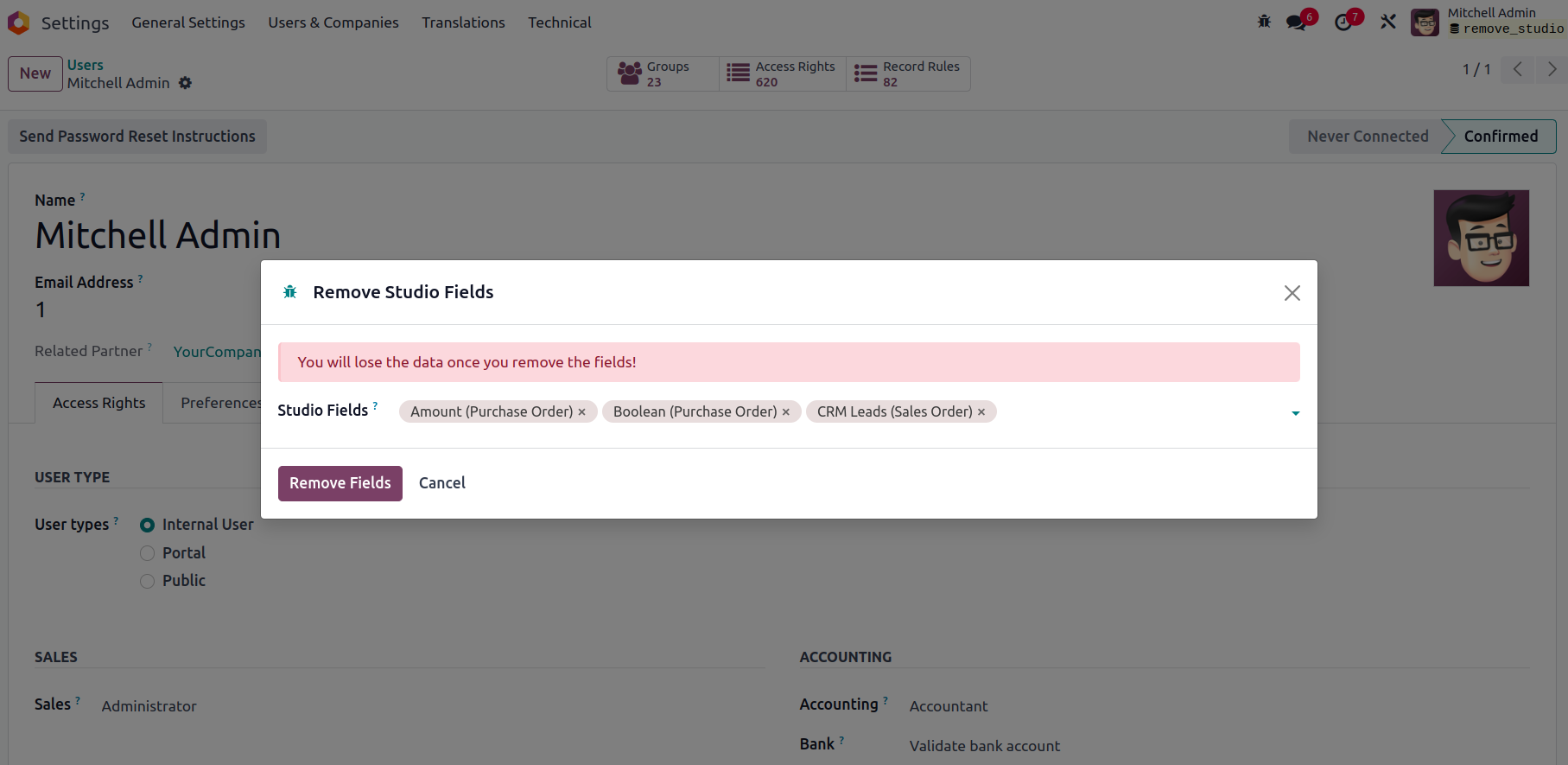Open the discuss messages icon

(1296, 22)
